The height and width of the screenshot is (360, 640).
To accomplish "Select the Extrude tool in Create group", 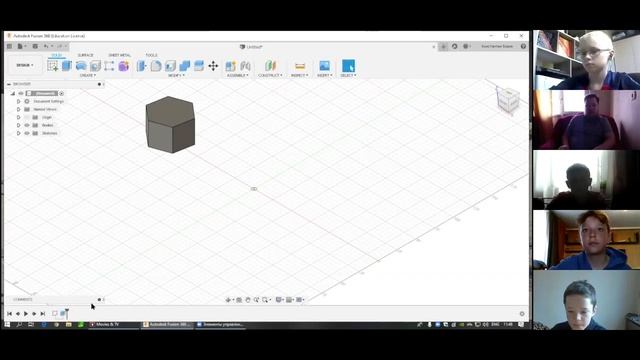I will pyautogui.click(x=67, y=66).
